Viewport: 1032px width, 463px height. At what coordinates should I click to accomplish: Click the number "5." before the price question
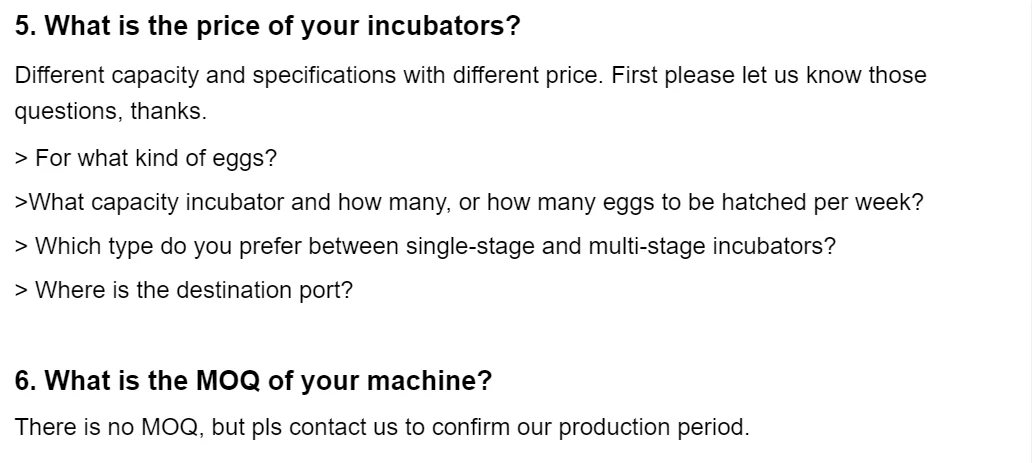tap(27, 27)
